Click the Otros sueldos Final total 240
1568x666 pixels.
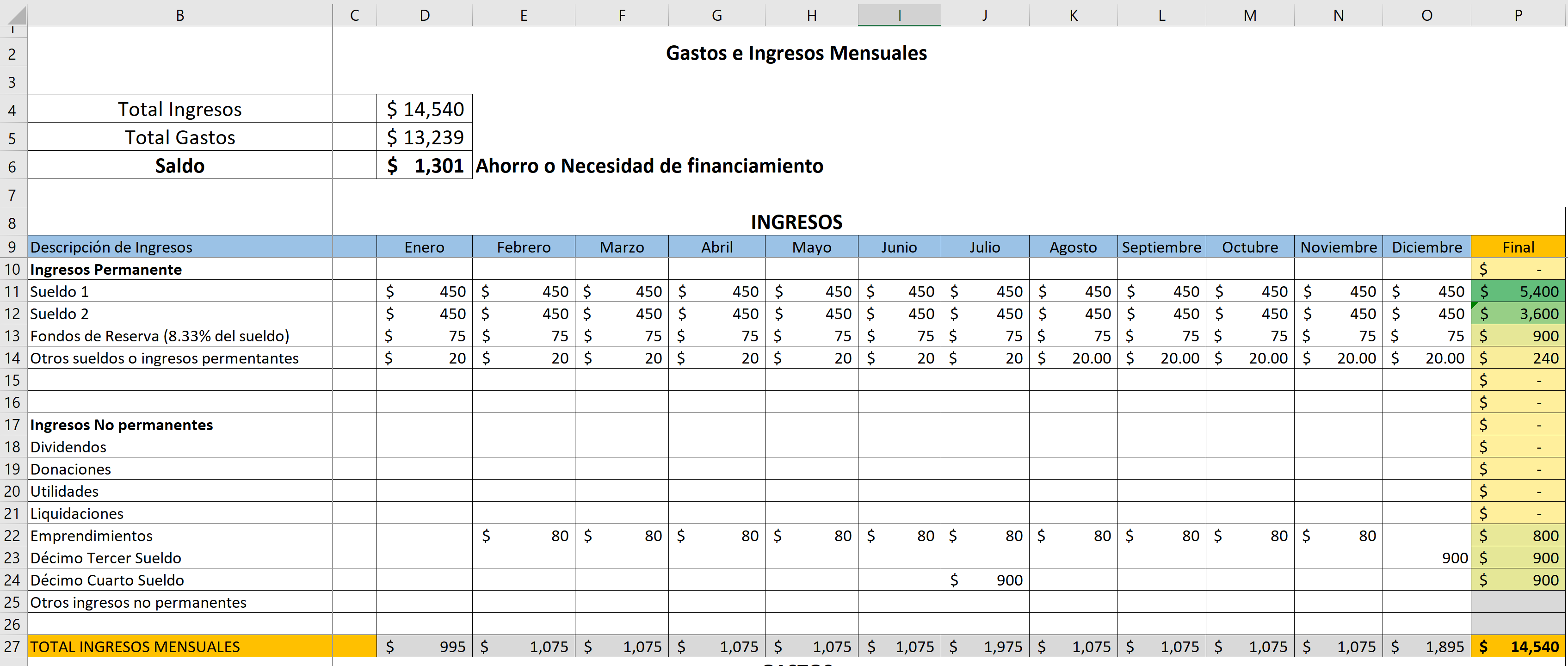click(x=1518, y=358)
